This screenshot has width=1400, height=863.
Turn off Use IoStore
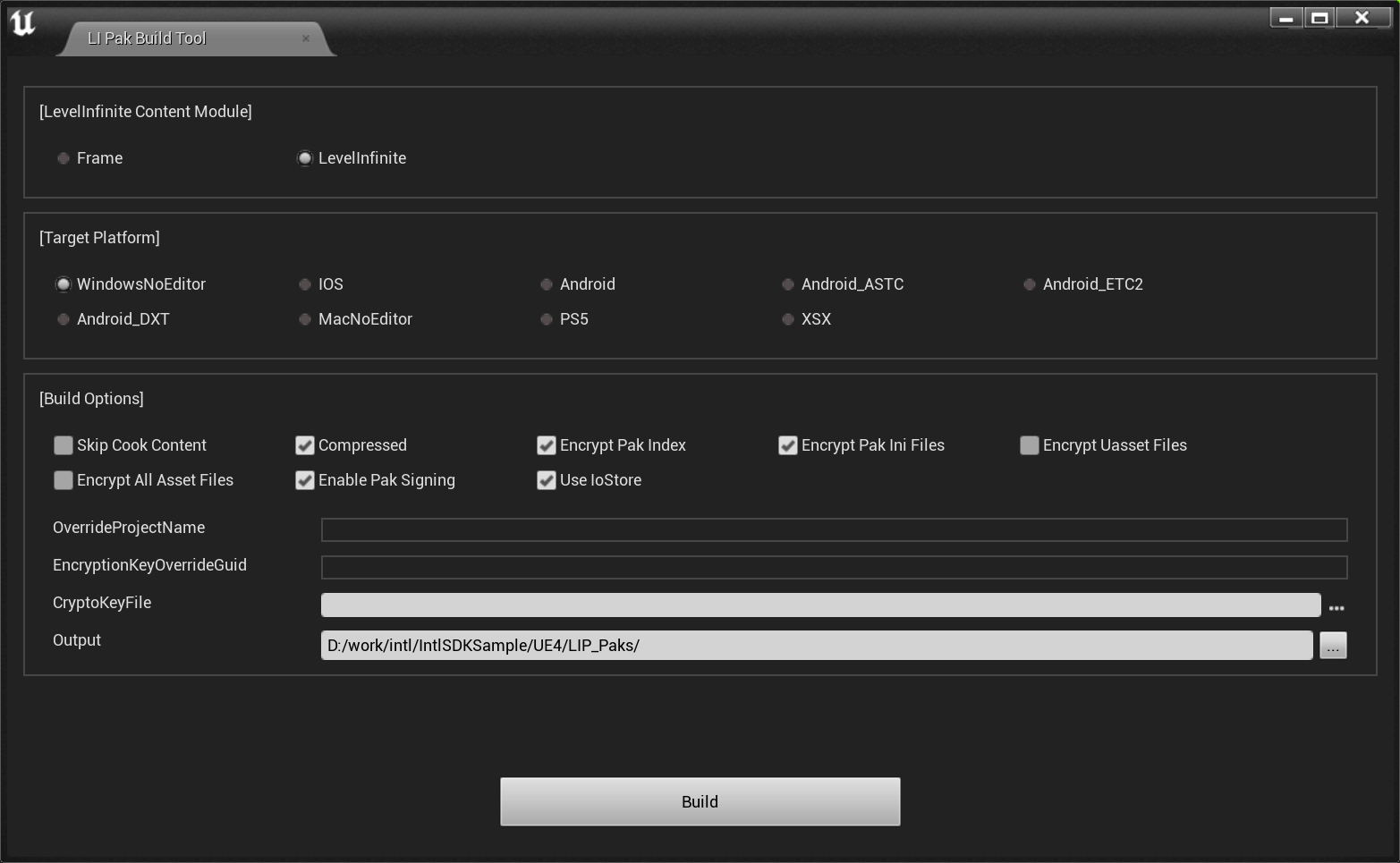[546, 480]
